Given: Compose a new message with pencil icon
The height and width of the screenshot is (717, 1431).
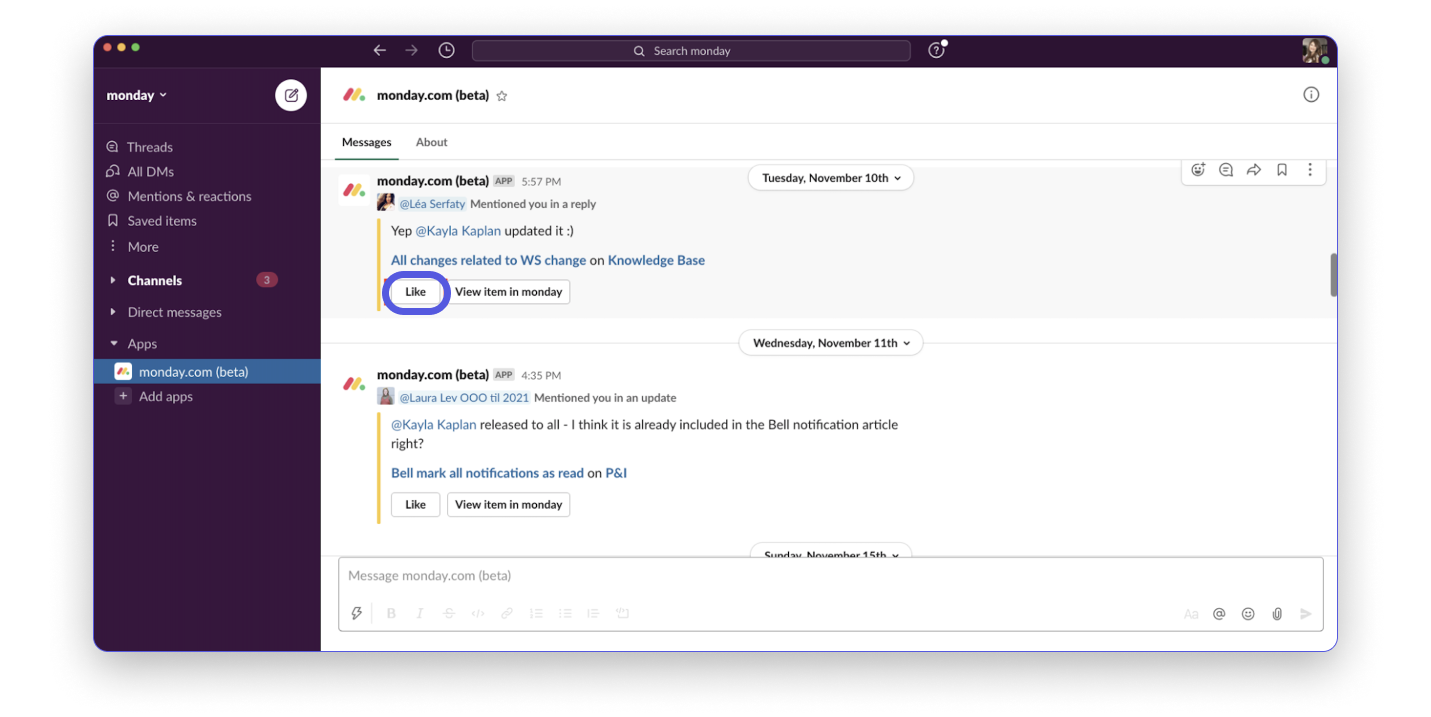Looking at the screenshot, I should click(291, 95).
